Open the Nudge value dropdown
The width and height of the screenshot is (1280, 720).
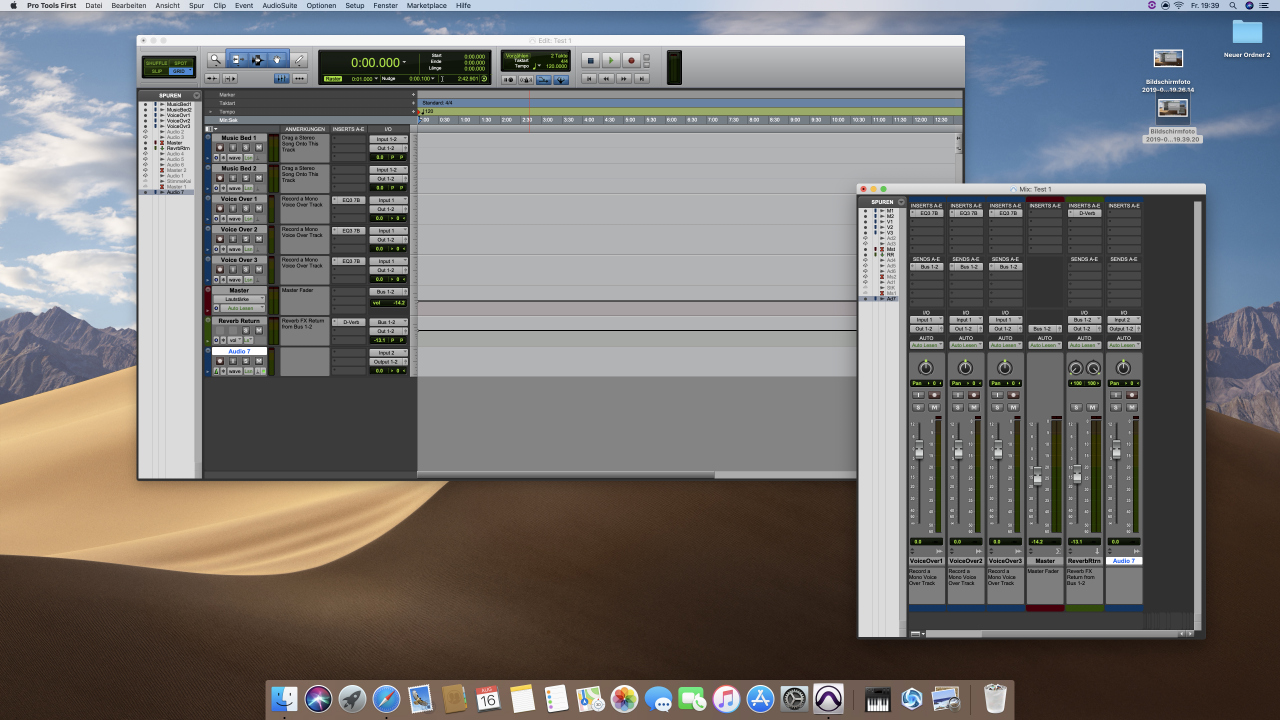pyautogui.click(x=433, y=78)
